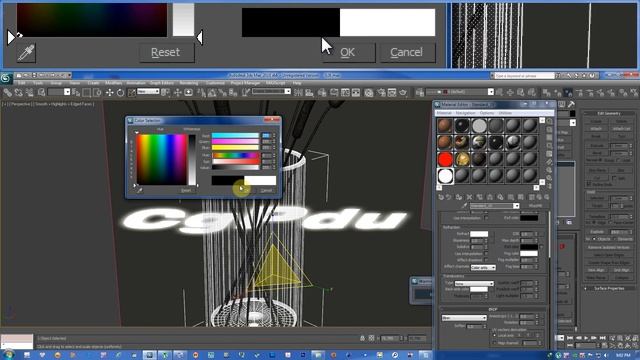Select the Select and Link tool

coord(8,93)
